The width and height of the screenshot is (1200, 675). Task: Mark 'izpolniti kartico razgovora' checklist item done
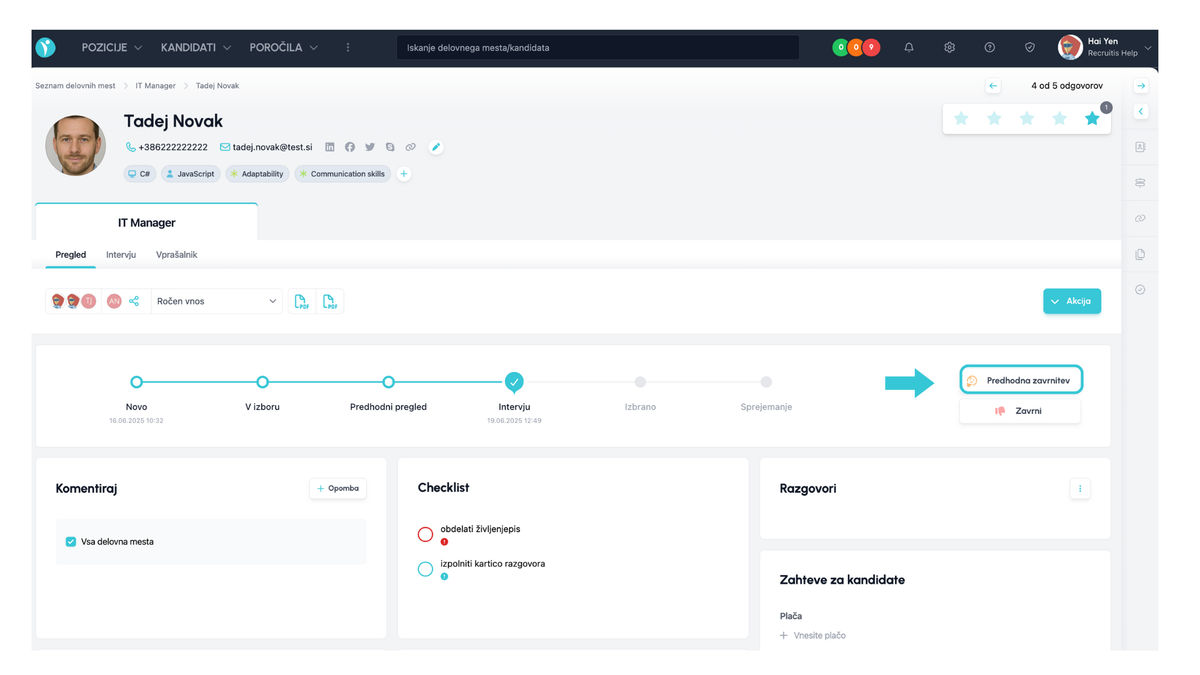pyautogui.click(x=425, y=569)
